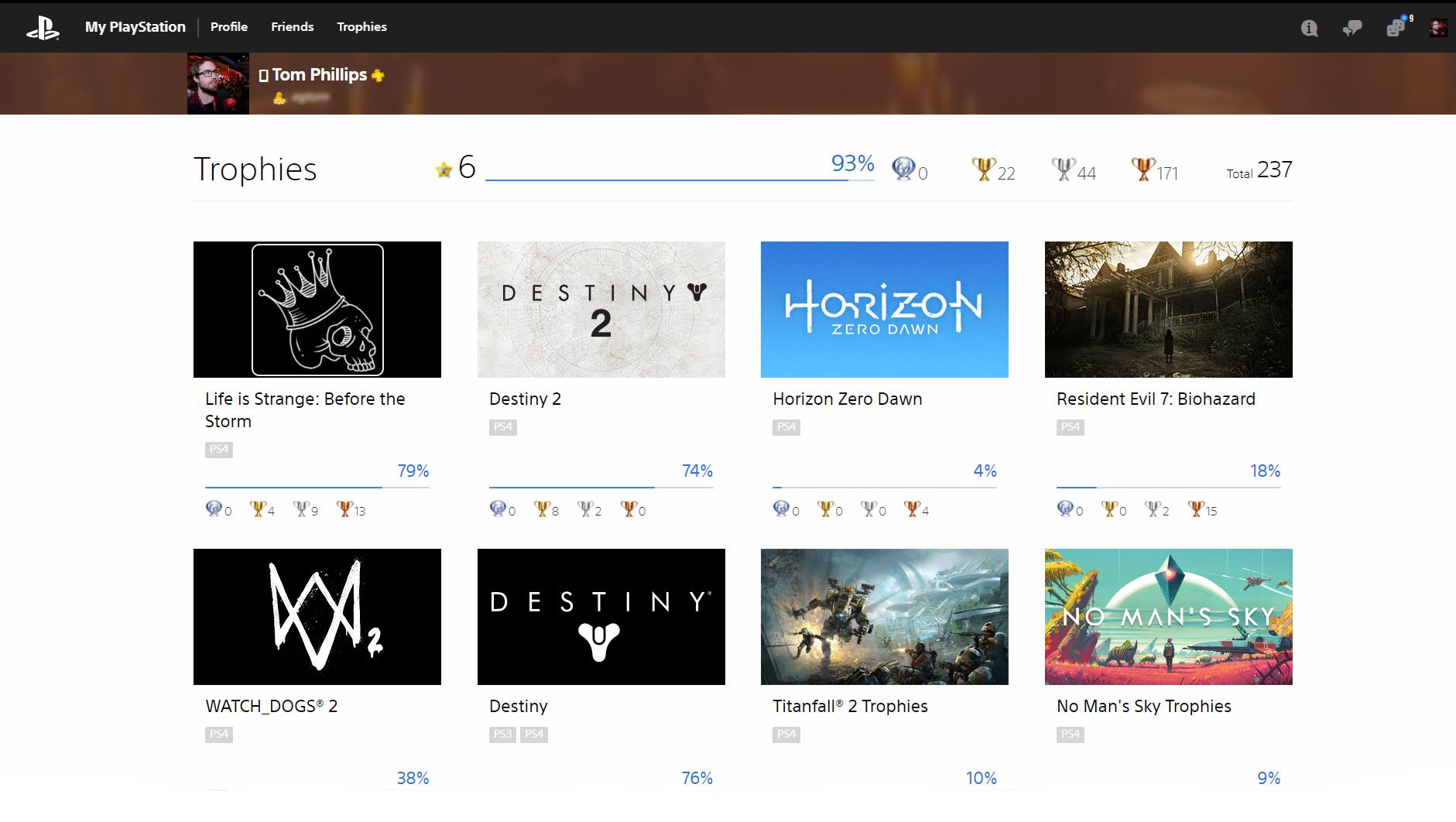Click silver trophy icon under Destiny 2
This screenshot has height=822, width=1456.
[585, 509]
